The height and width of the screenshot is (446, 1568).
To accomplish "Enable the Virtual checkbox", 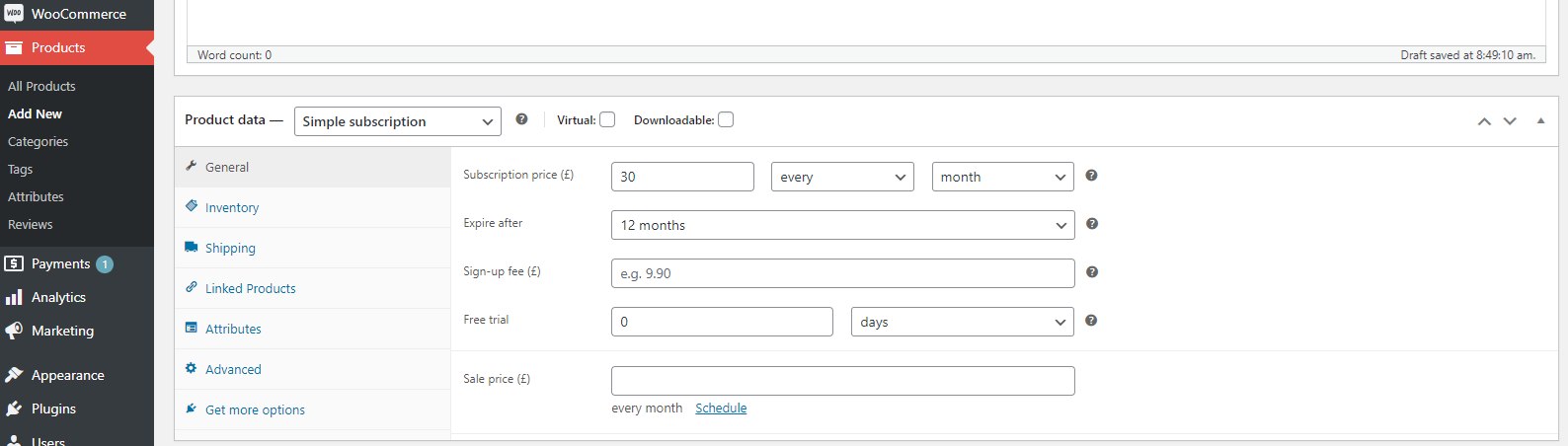I will [x=607, y=120].
